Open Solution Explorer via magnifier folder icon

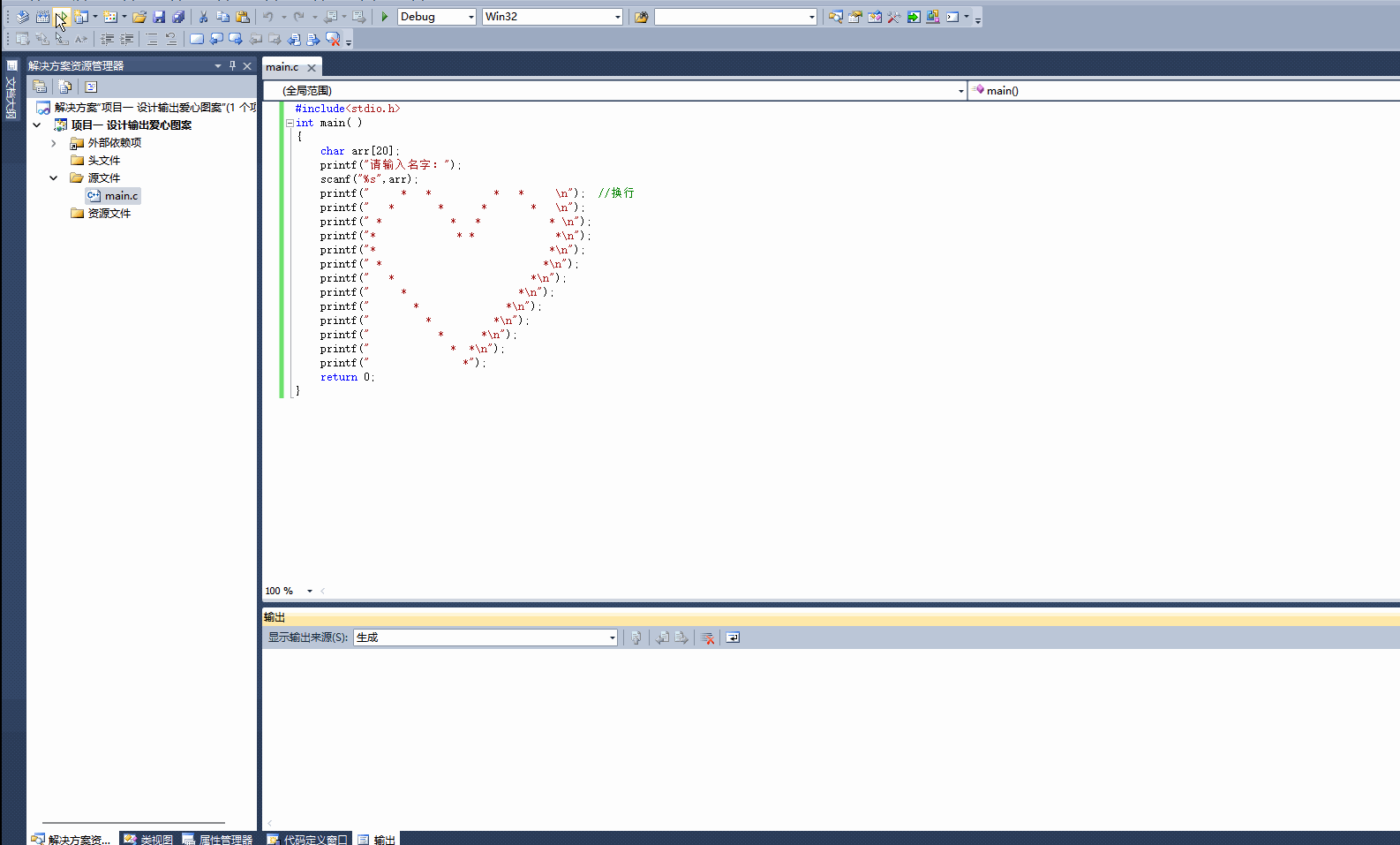835,17
